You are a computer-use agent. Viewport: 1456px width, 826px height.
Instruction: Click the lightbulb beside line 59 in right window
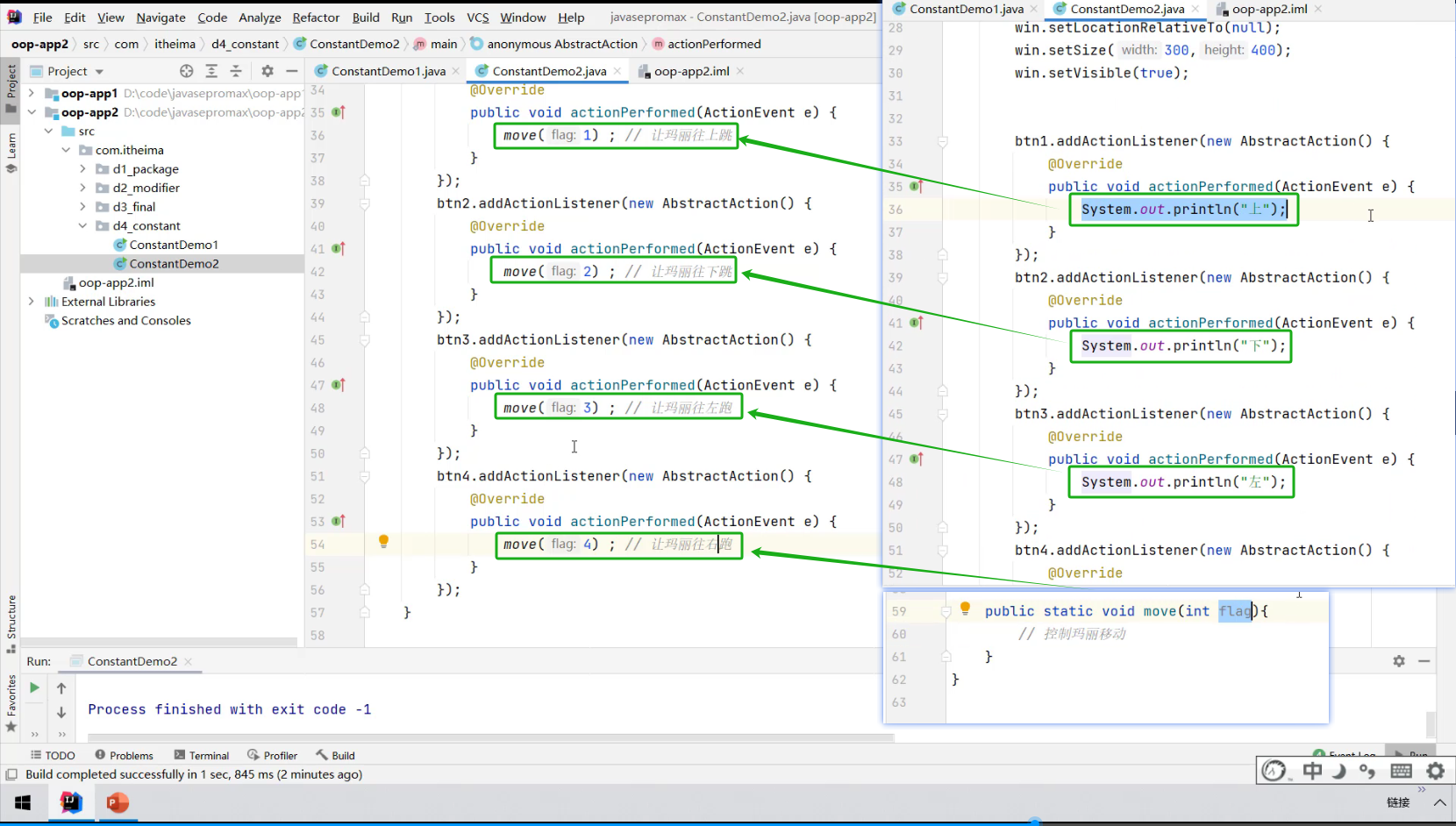point(965,609)
